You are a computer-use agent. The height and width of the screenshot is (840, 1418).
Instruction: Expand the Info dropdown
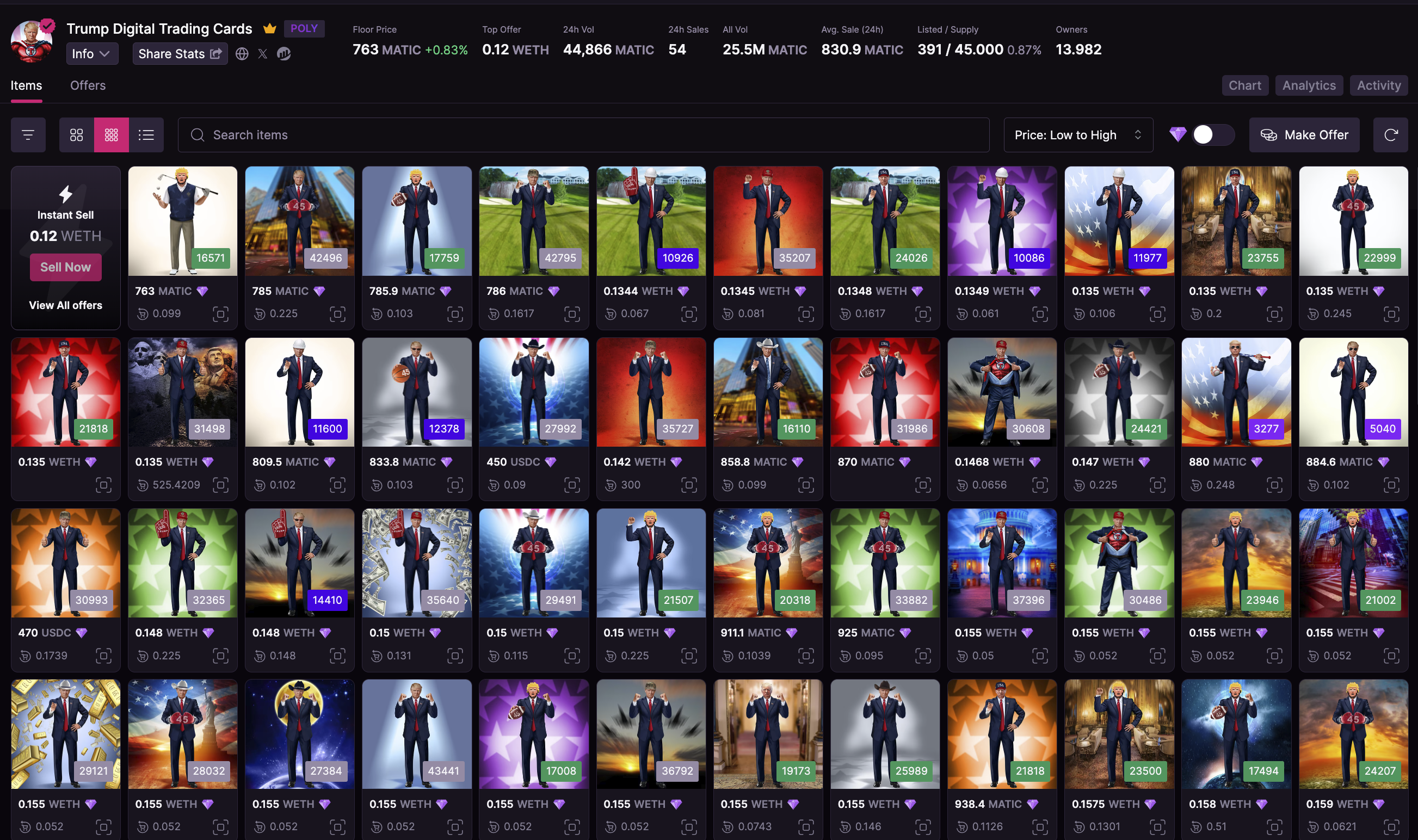[x=92, y=54]
